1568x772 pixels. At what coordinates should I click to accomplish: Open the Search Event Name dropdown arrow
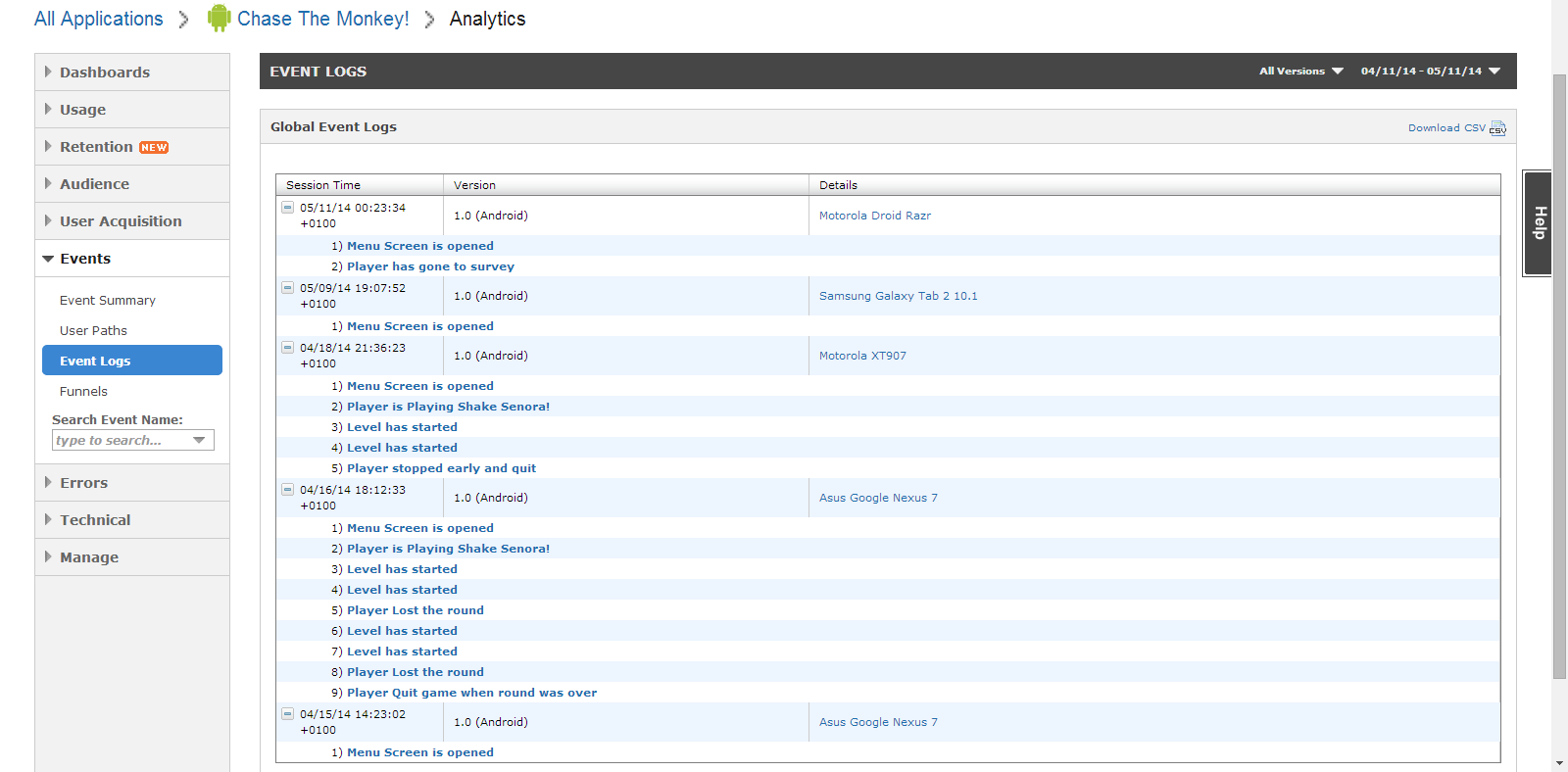tap(200, 441)
